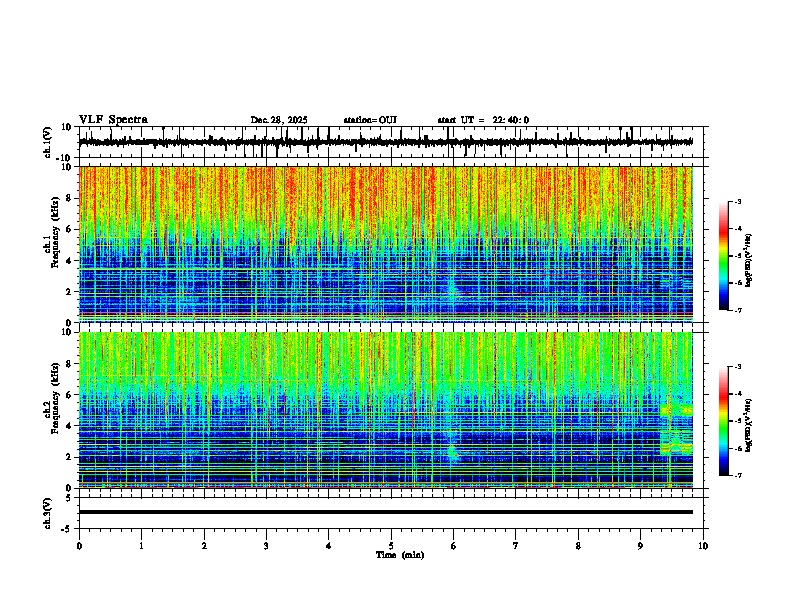Click the "4" kHz tick on ch.2 frequency axis
The height and width of the screenshot is (612, 792).
pyautogui.click(x=69, y=426)
